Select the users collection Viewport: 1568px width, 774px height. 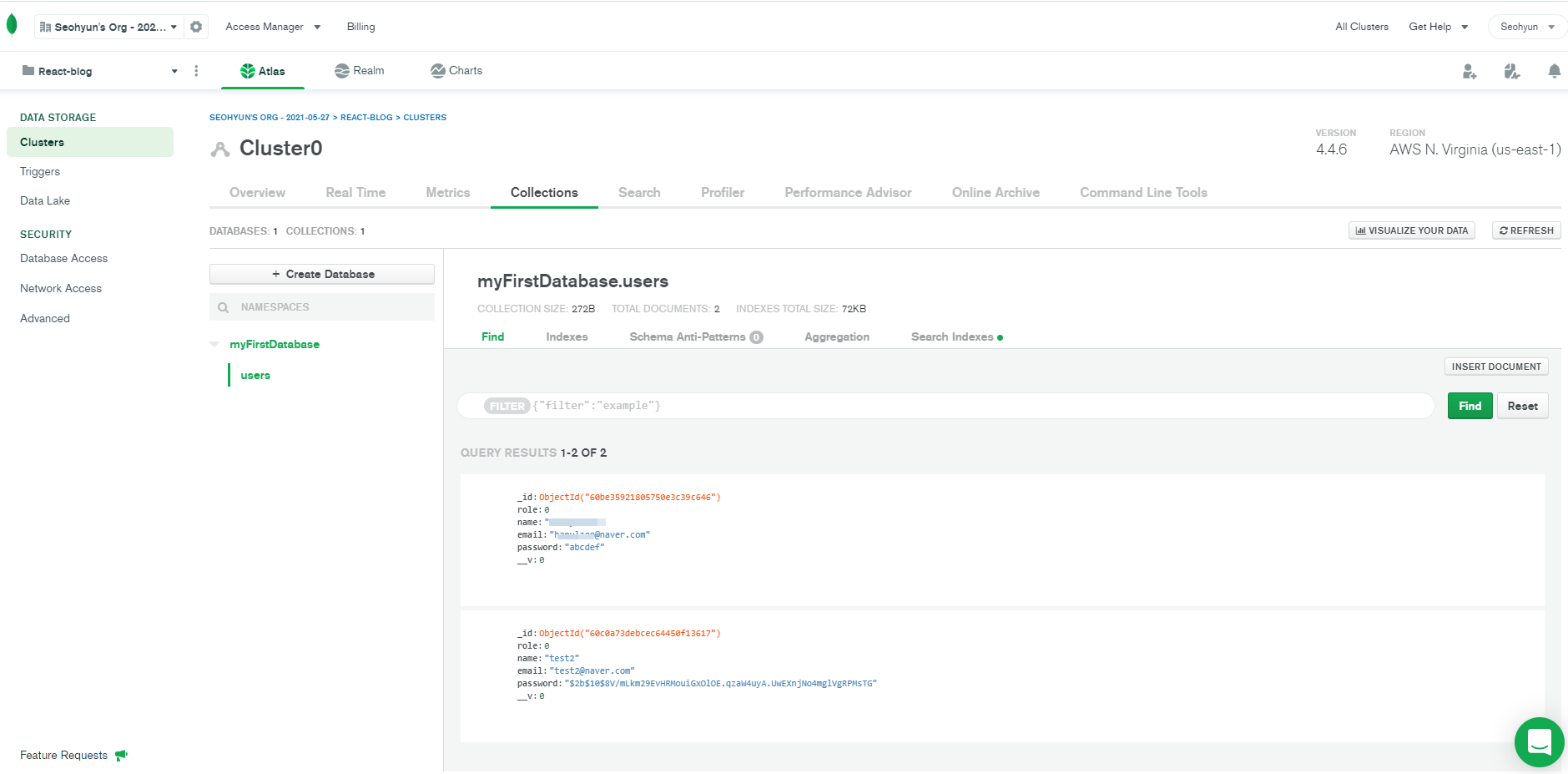[255, 375]
